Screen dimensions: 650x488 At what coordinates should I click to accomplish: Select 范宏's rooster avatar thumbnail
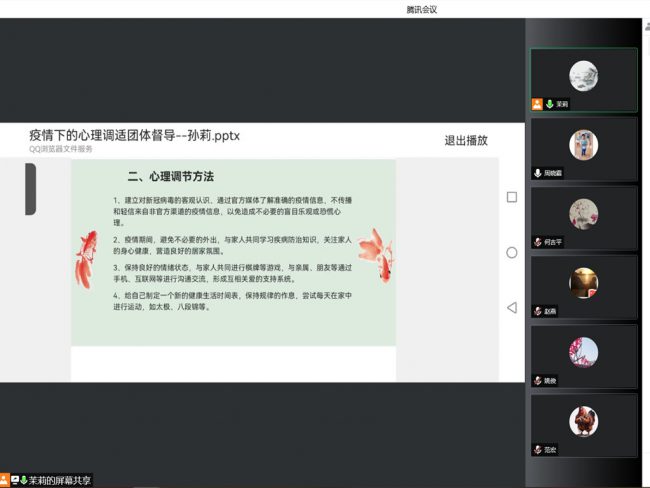point(583,421)
